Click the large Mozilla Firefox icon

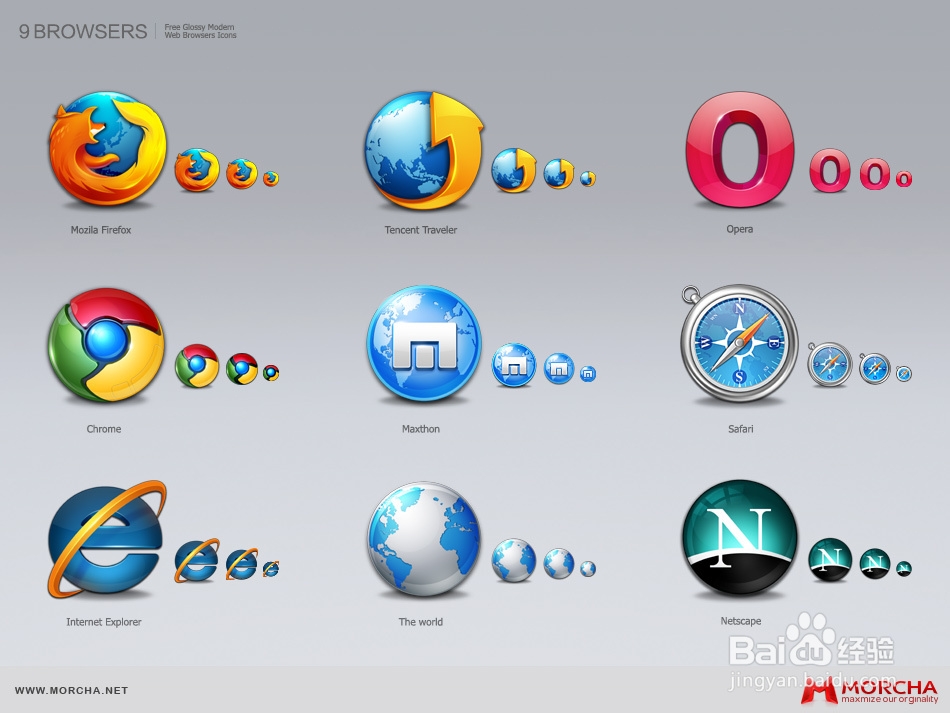click(107, 150)
